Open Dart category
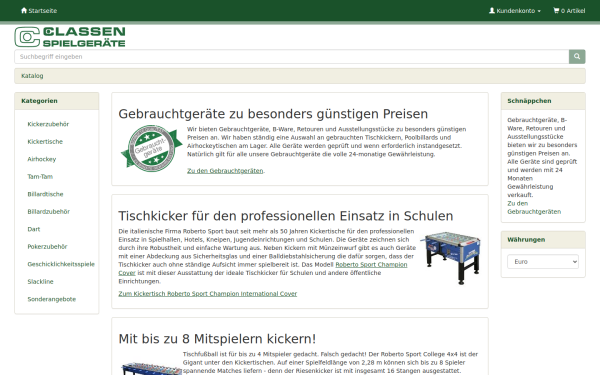Screen dimensions: 600x375 coord(34,229)
